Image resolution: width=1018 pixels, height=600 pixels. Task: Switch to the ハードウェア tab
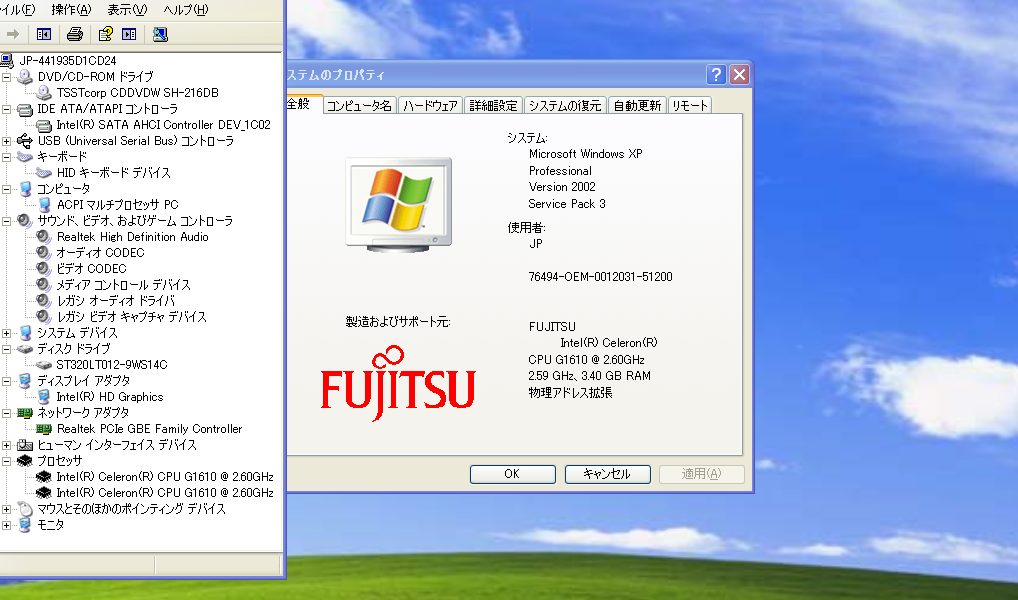point(430,105)
